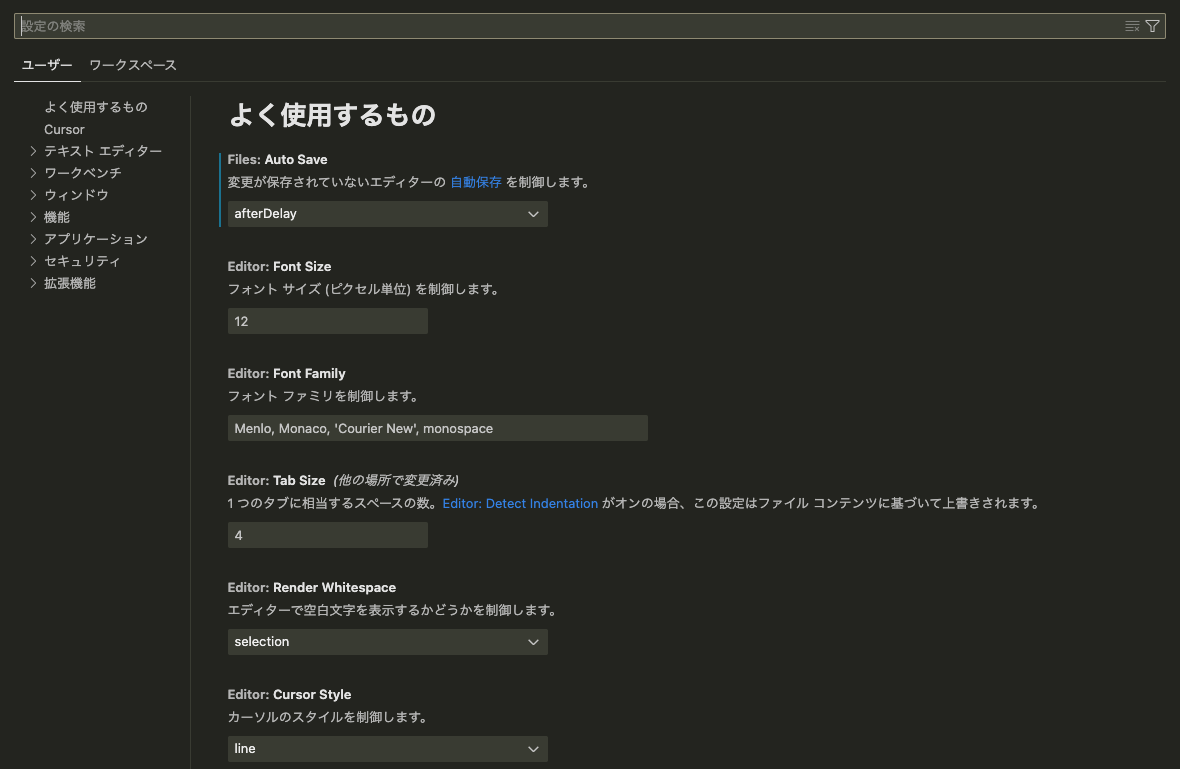The image size is (1180, 769).
Task: Click the clear settings search icon
Action: tap(1132, 26)
